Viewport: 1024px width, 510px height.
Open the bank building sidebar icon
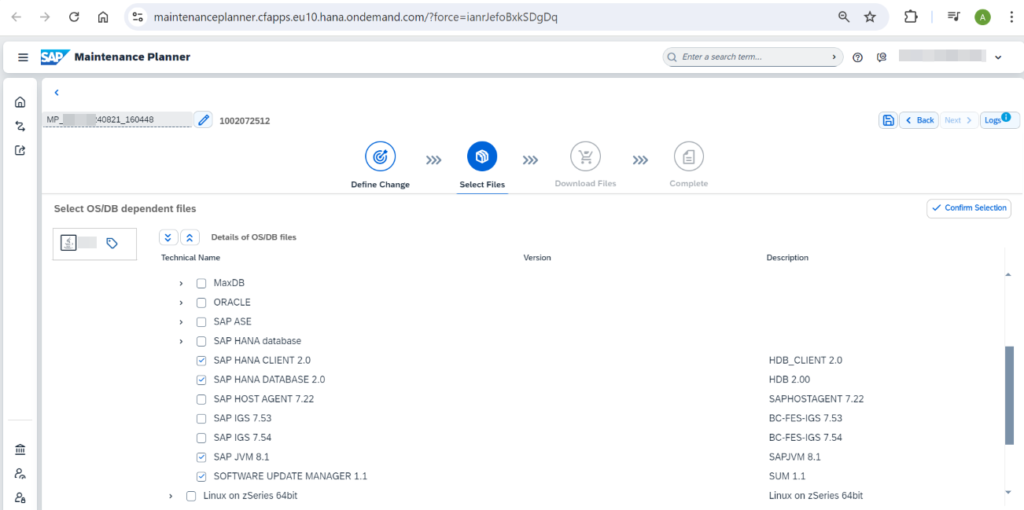(x=20, y=450)
